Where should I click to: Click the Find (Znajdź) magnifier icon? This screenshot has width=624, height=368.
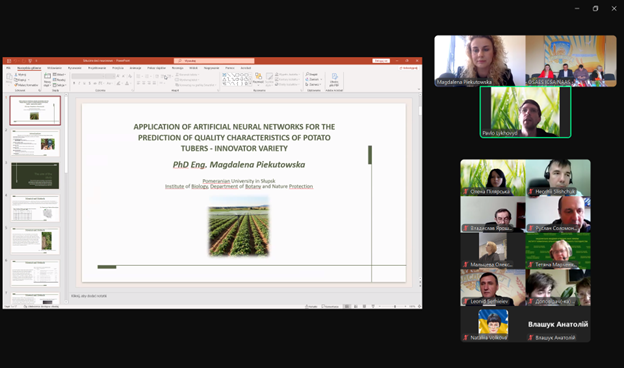(307, 74)
